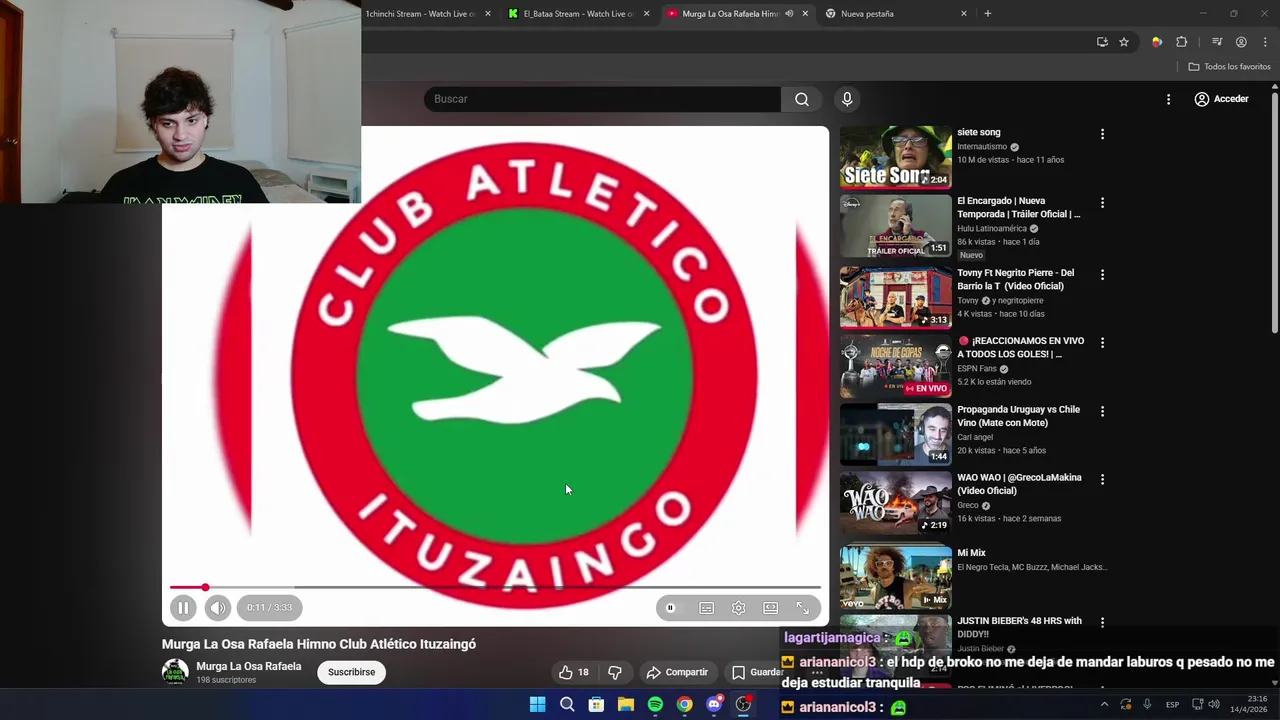Viewport: 1280px width, 720px height.
Task: Save the video with the Guardar bookmark
Action: (756, 672)
